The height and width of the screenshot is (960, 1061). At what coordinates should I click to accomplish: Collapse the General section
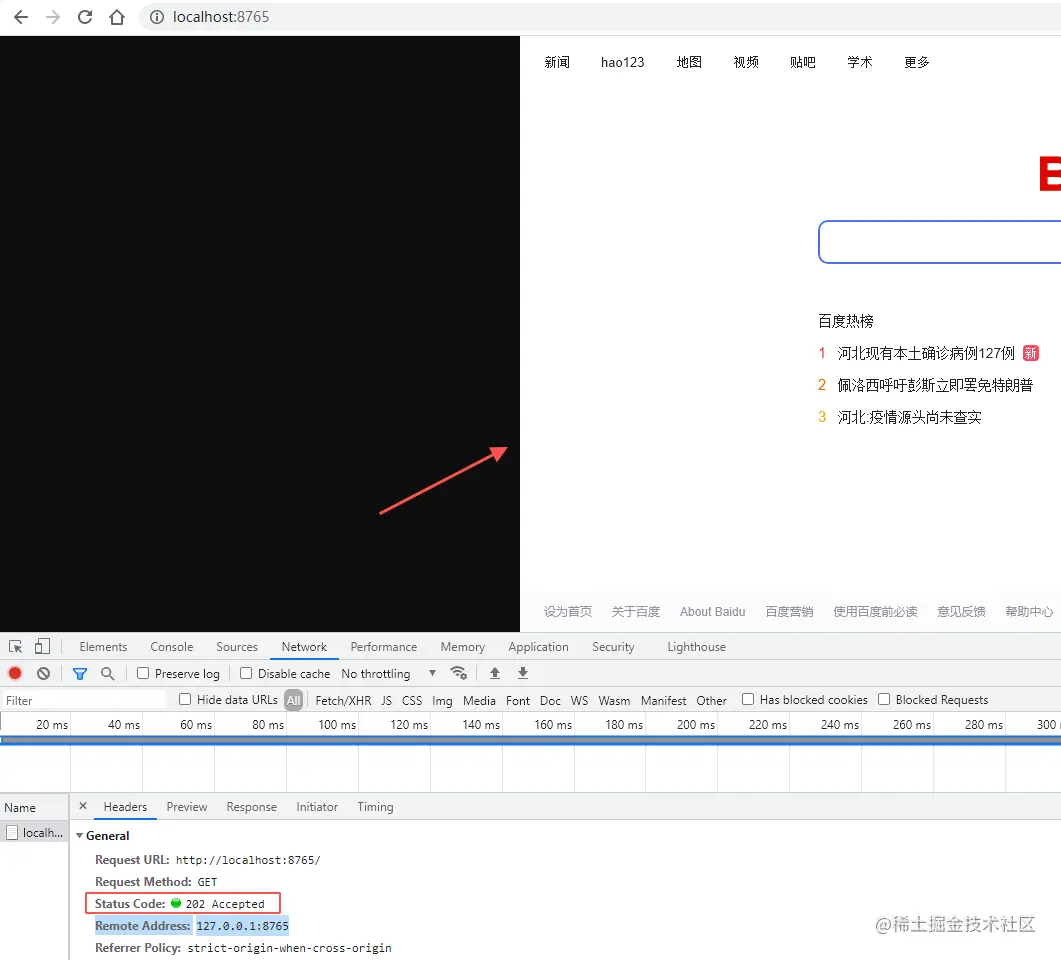[x=80, y=835]
